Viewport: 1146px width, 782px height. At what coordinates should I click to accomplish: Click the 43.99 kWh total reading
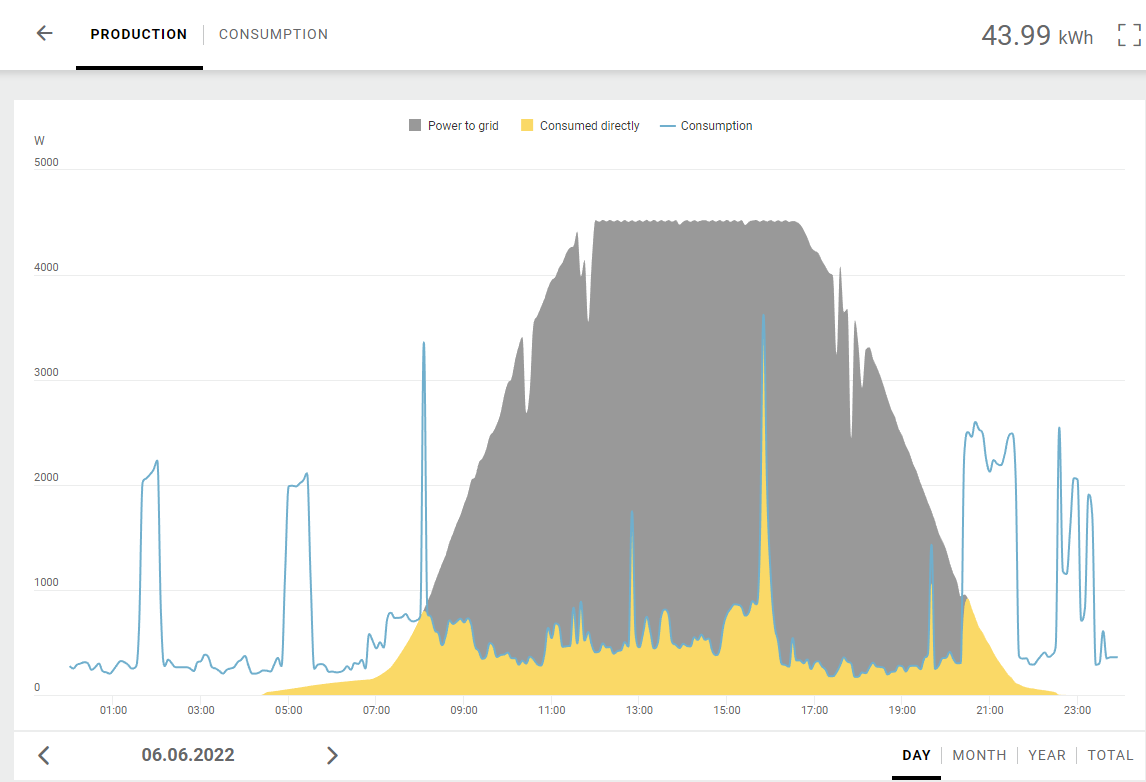tap(1036, 36)
